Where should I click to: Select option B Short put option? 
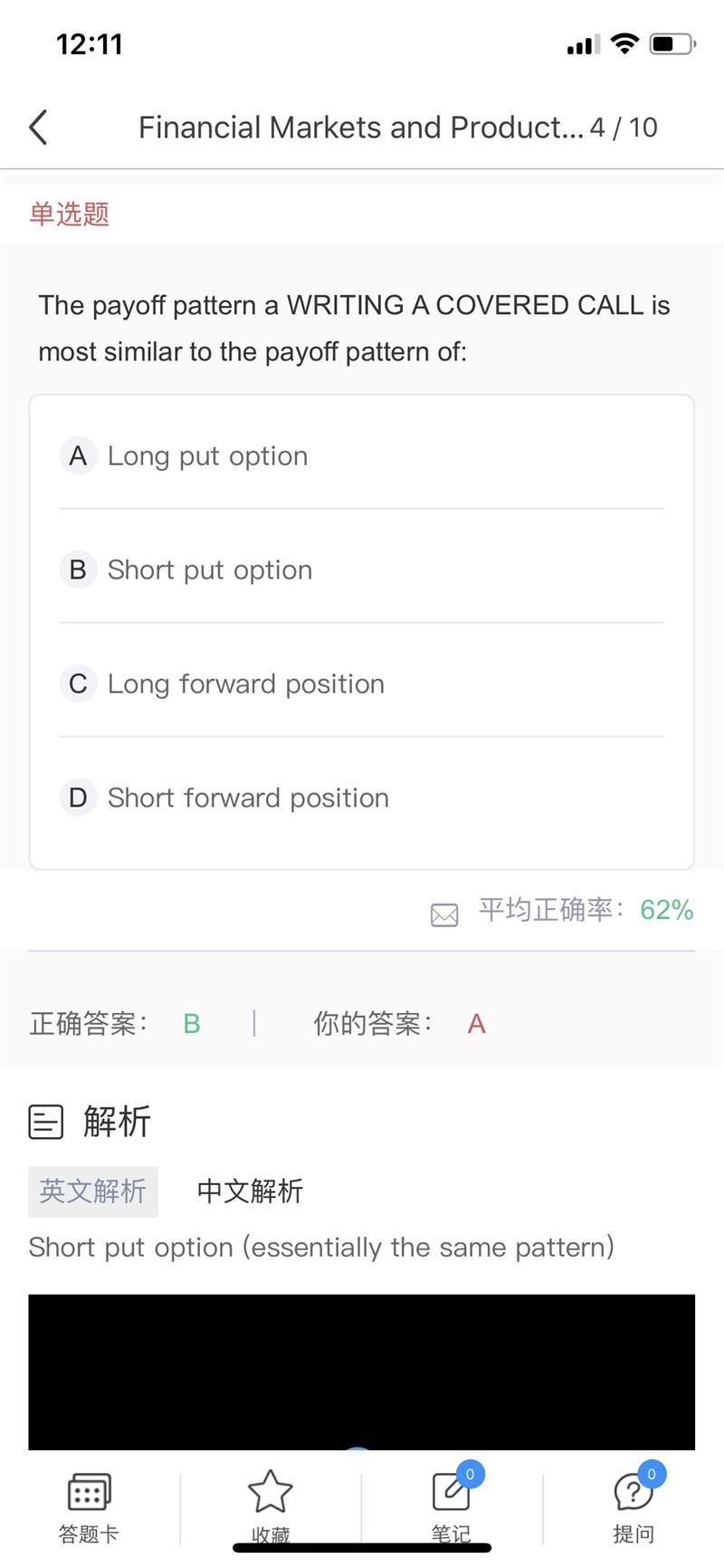click(x=210, y=569)
